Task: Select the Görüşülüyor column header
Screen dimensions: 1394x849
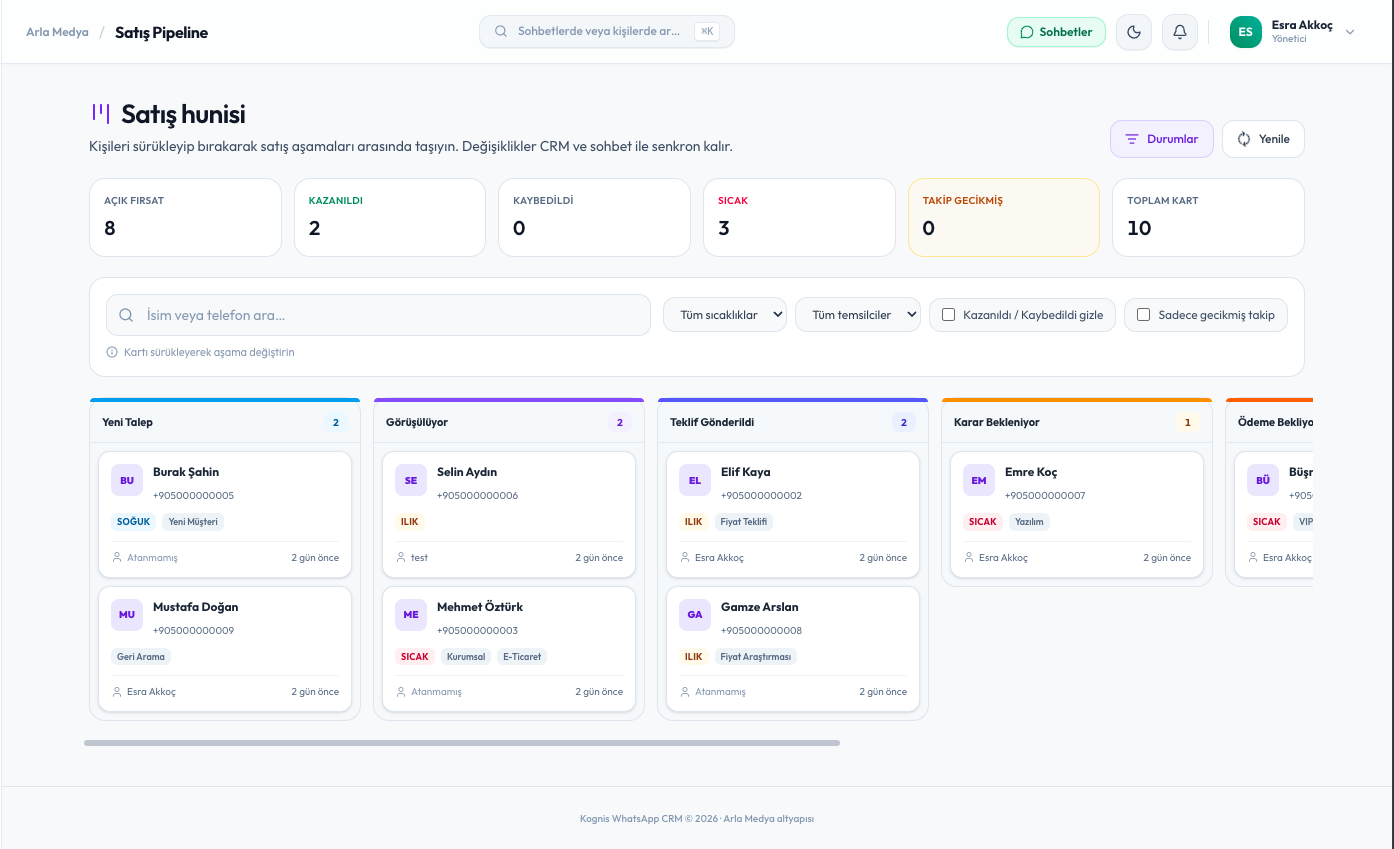Action: point(509,422)
